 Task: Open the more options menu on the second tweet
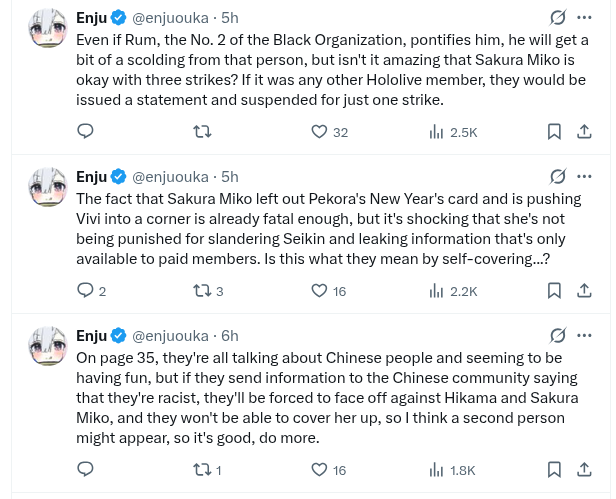pyautogui.click(x=586, y=177)
